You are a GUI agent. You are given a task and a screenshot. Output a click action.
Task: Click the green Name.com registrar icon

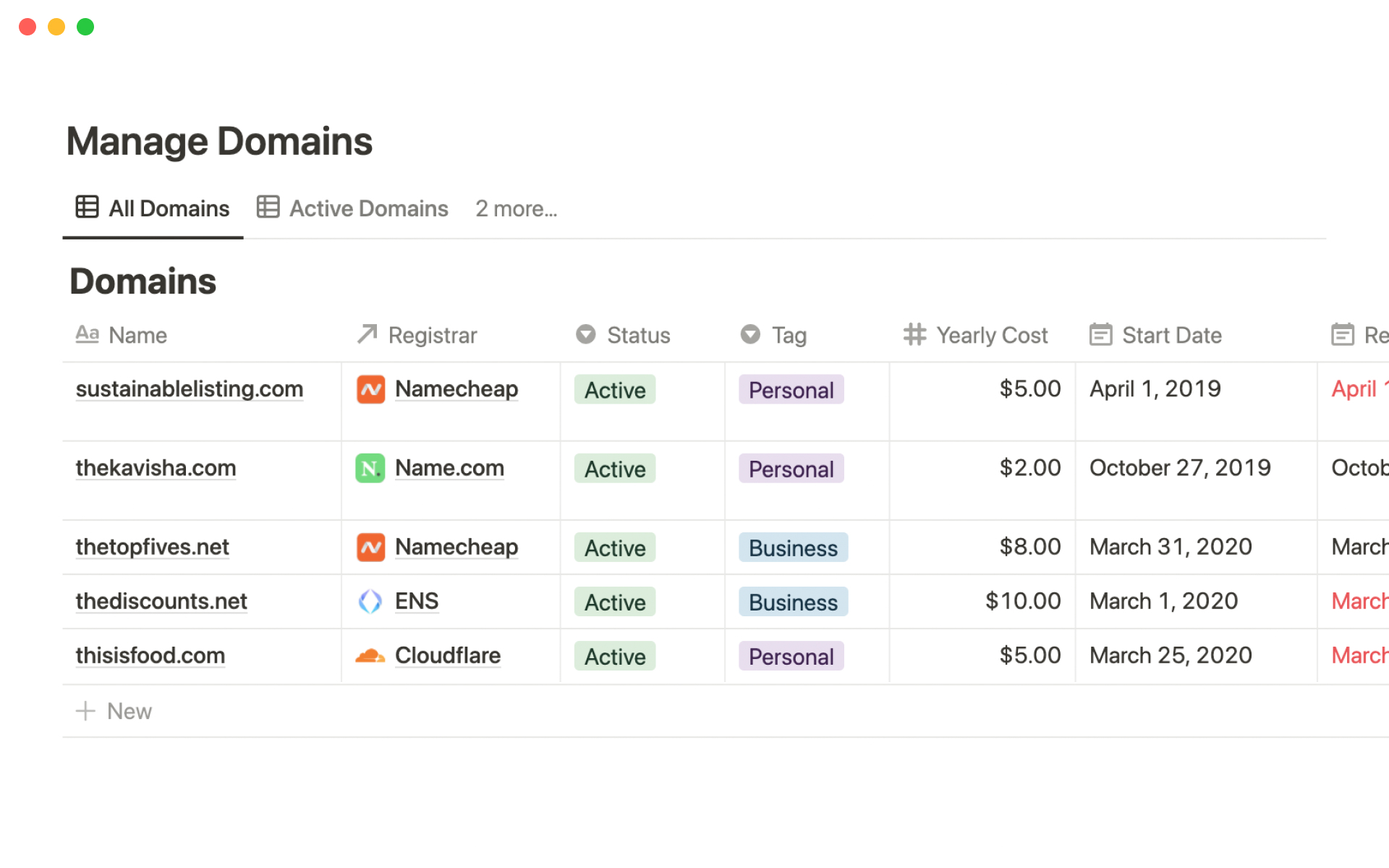pyautogui.click(x=370, y=469)
